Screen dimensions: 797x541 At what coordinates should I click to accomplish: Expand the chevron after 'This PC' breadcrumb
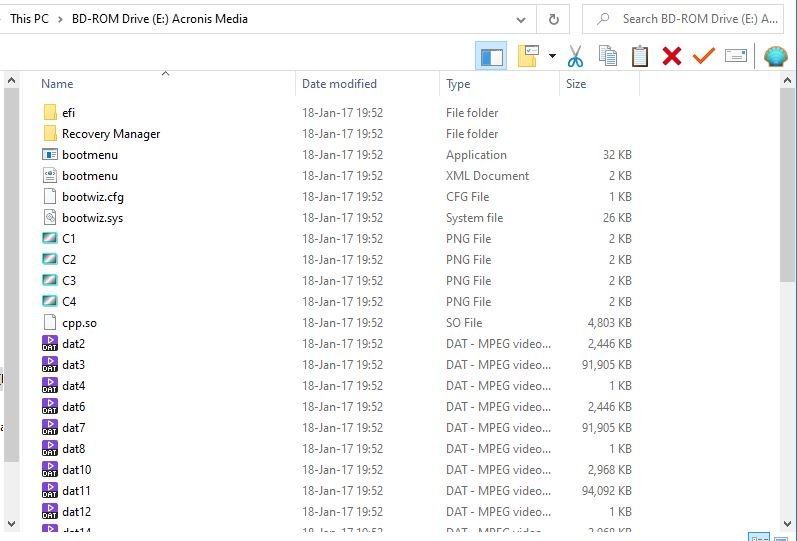point(60,19)
